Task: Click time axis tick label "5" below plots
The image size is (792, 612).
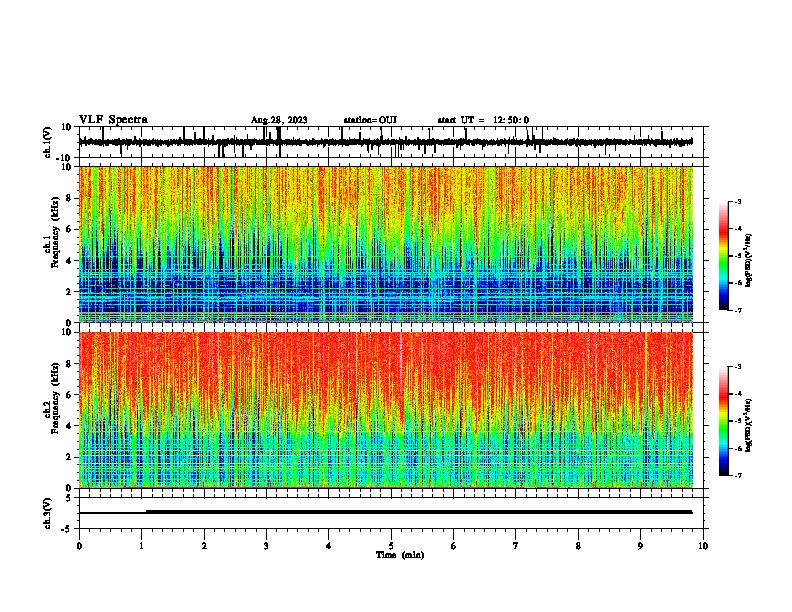Action: point(391,546)
